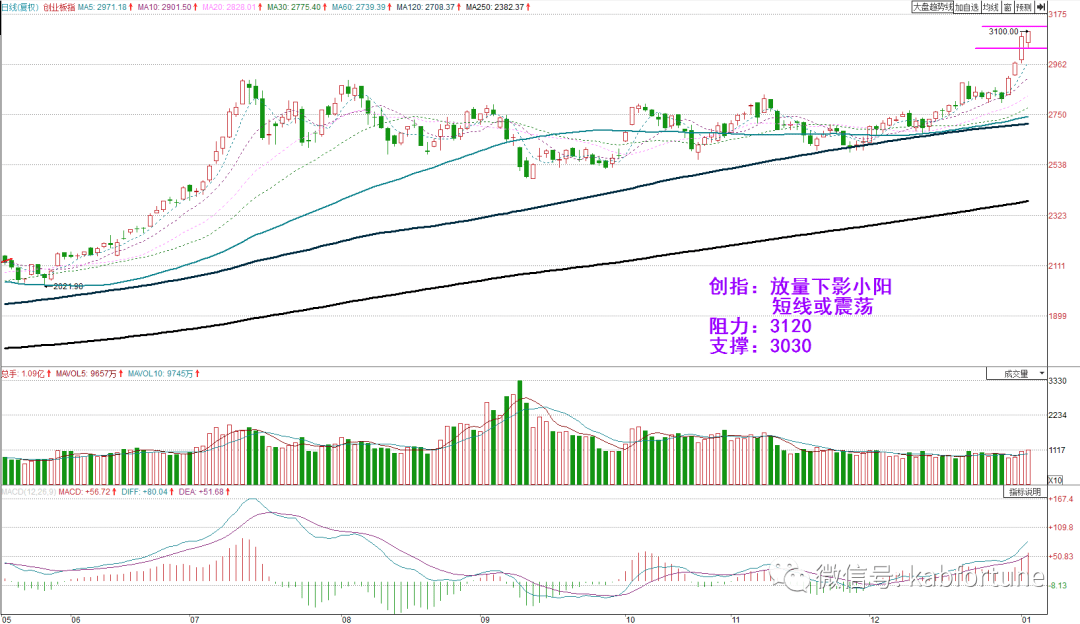Click the MA5 moving average label
This screenshot has width=1080, height=624.
tap(104, 7)
